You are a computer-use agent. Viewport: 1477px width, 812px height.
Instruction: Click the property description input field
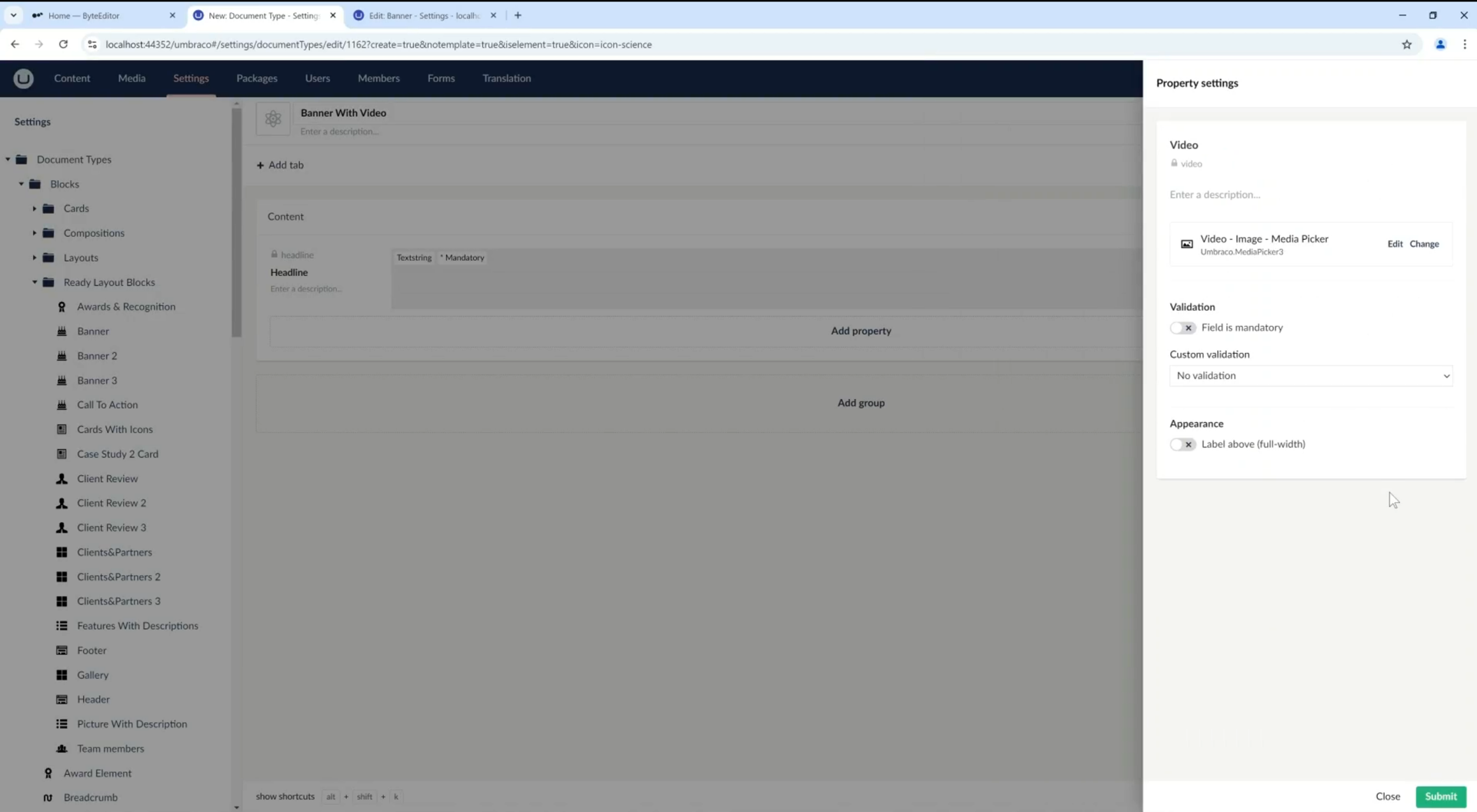click(1311, 195)
